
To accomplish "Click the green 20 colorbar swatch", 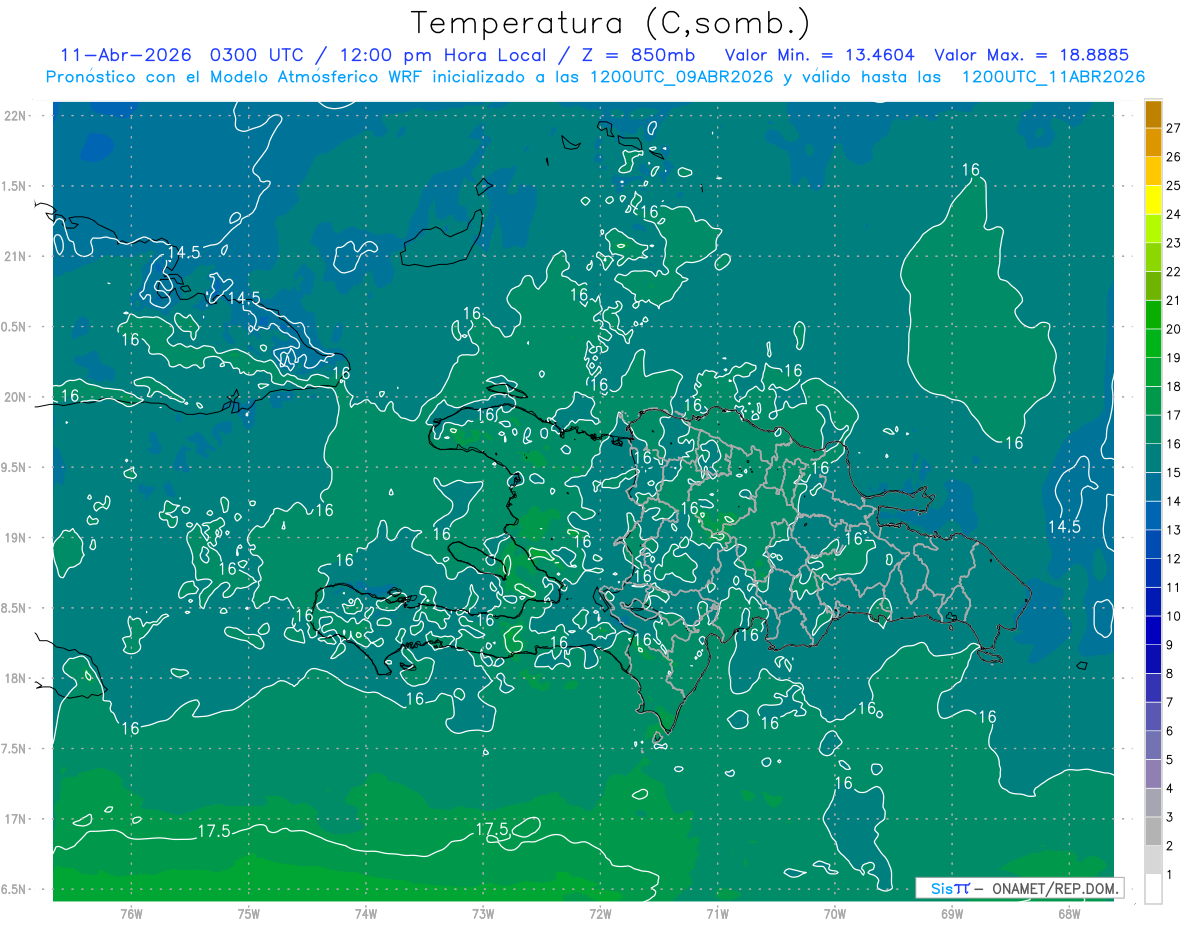I will pyautogui.click(x=1153, y=315).
